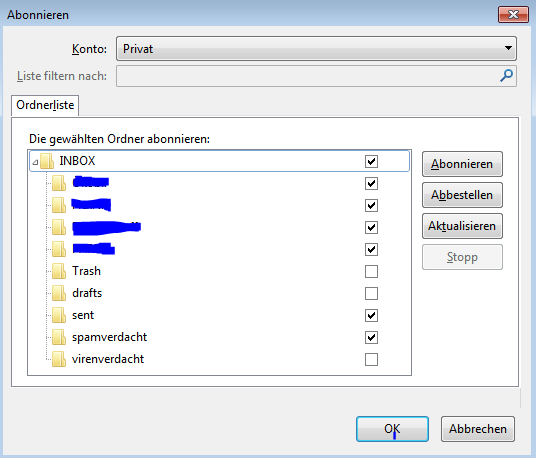Screen dimensions: 536x458
Task: Click the drafts folder icon
Action: point(59,293)
